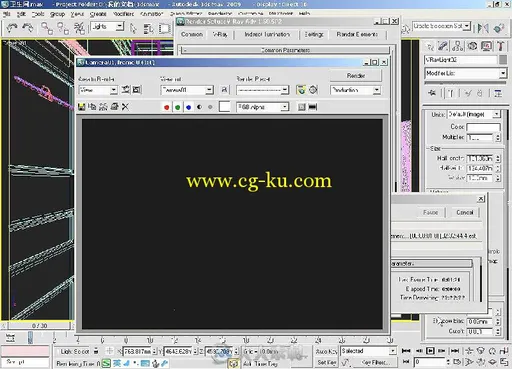Open the Environment and Effects dialog icon

313,90
